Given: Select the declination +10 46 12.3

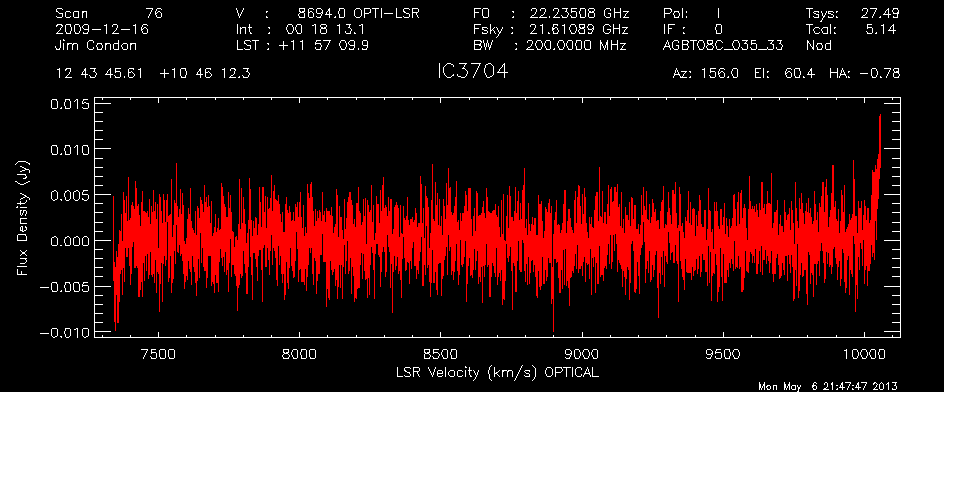Looking at the screenshot, I should point(205,74).
